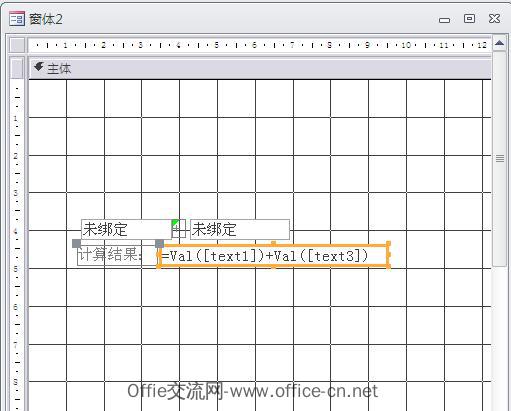Click the =Val([text1])+Val([text3]) text box
511x411 pixels.
273,255
